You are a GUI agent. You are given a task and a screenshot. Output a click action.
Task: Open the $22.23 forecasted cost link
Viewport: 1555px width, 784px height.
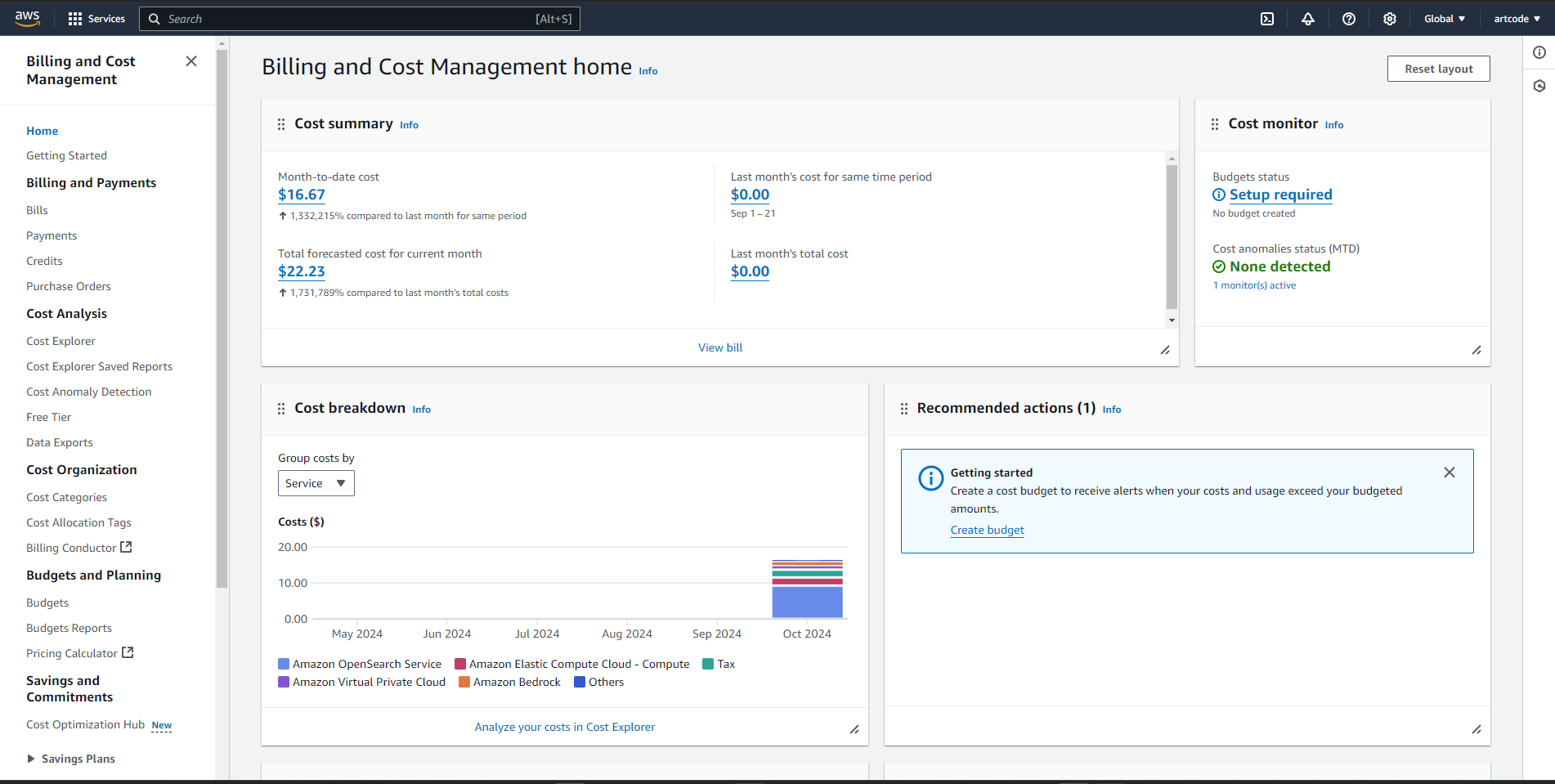coord(302,271)
